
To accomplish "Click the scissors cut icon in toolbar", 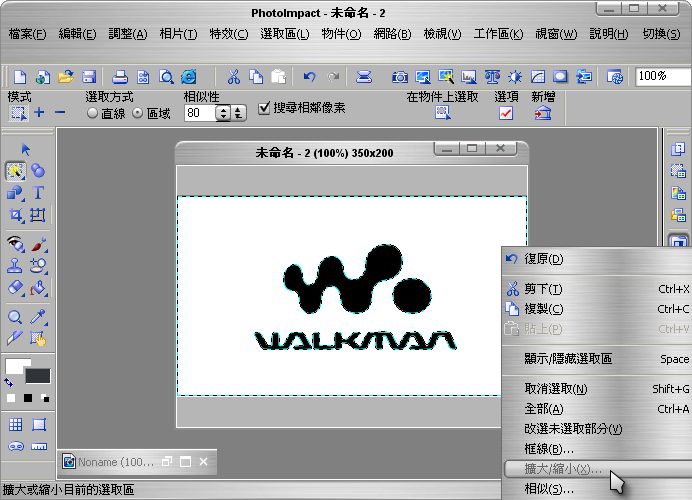I will pyautogui.click(x=233, y=77).
